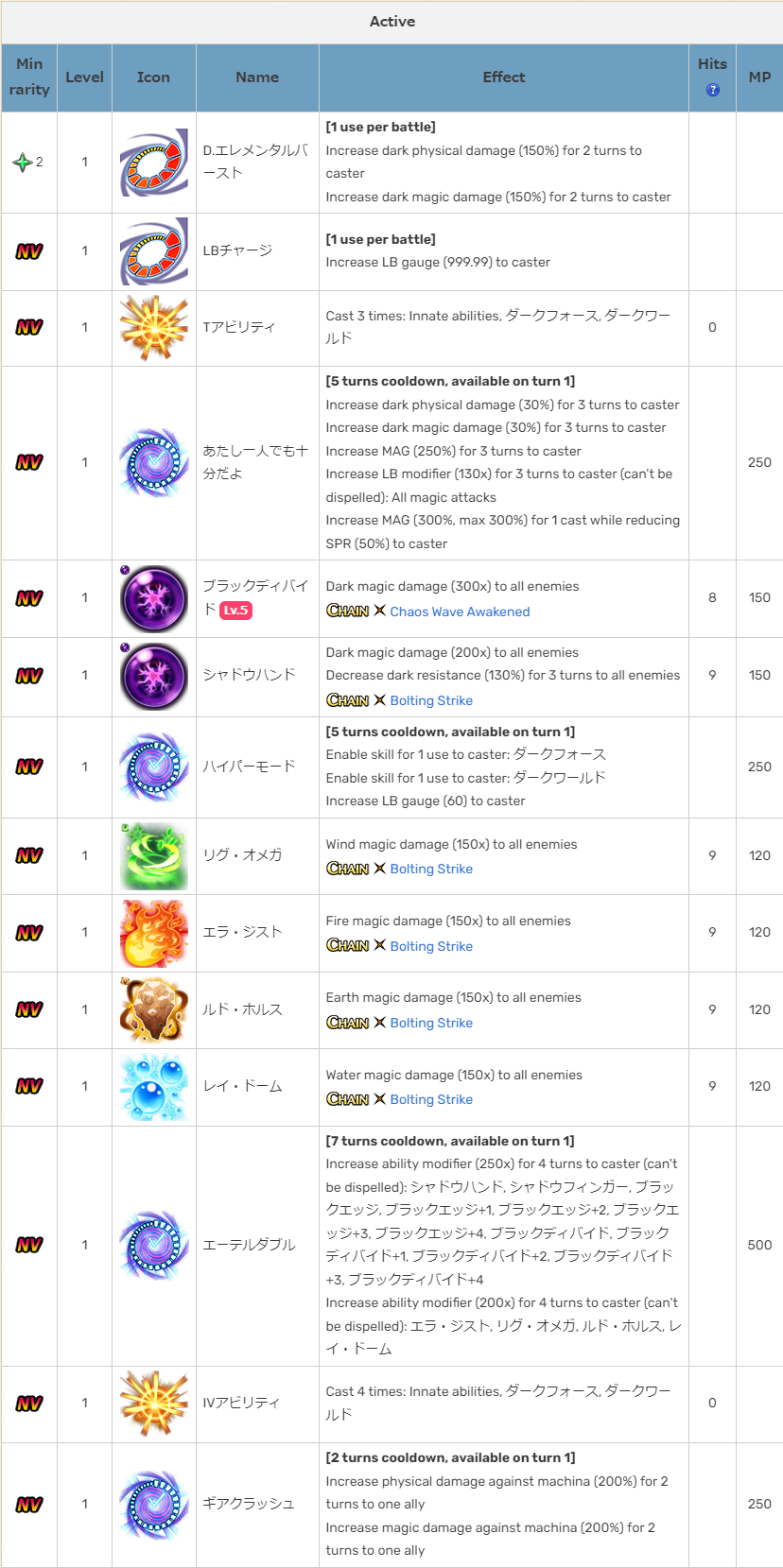This screenshot has width=783, height=1568.
Task: Open Bolting Strike link in シャドウハンド row
Action: coord(431,700)
